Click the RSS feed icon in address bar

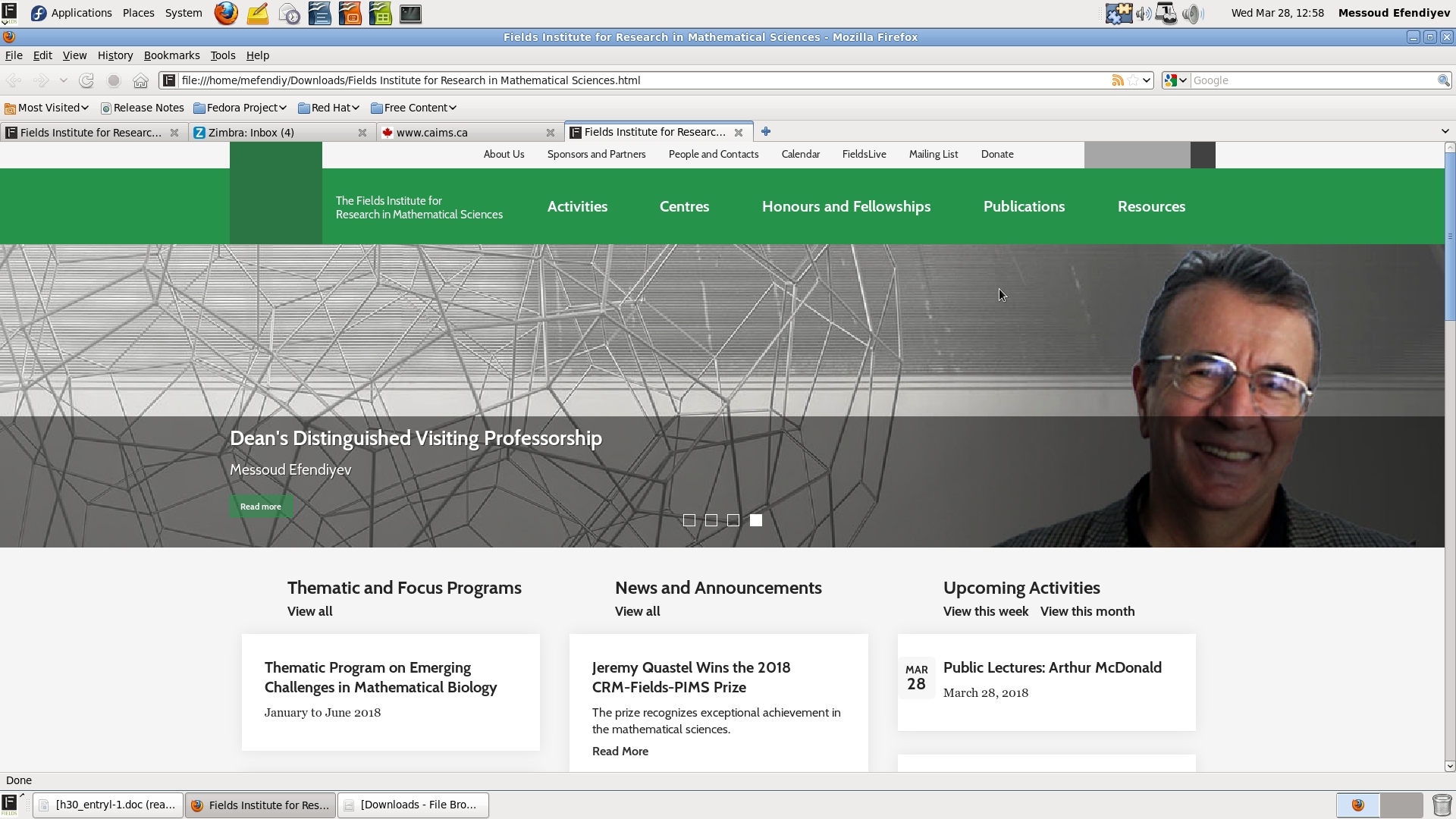(x=1117, y=80)
